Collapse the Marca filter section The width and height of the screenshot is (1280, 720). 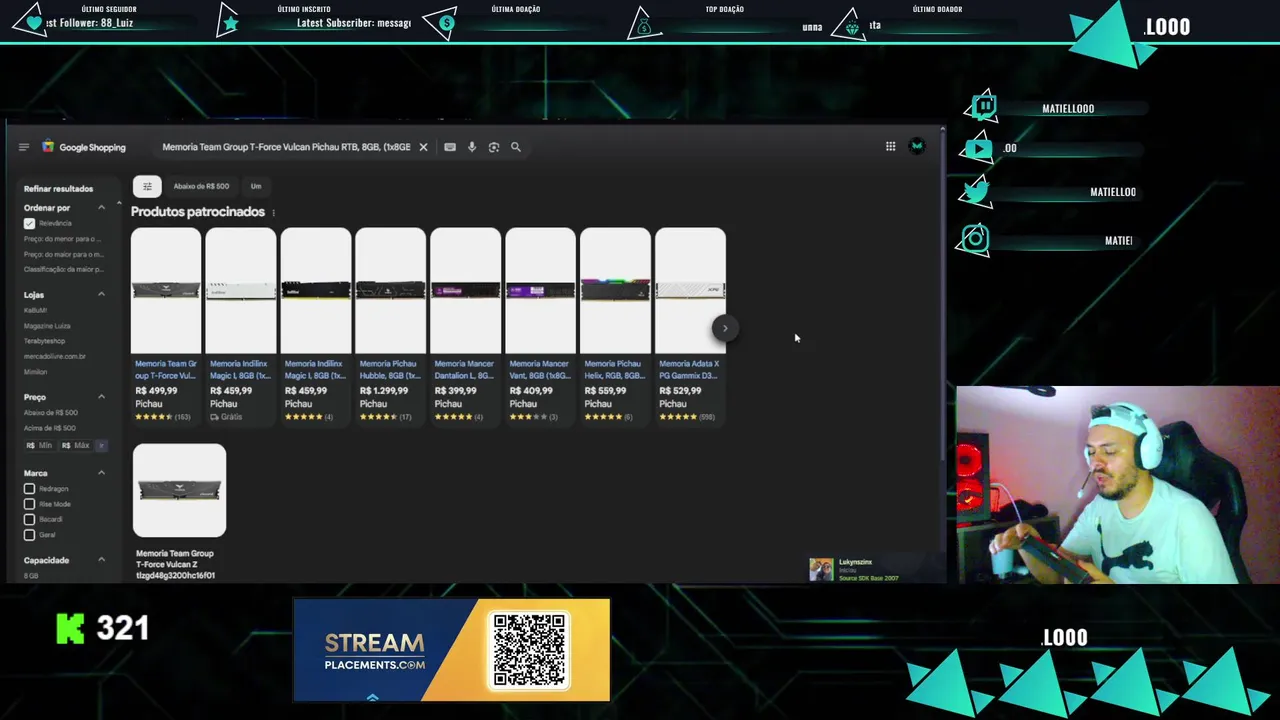point(101,473)
